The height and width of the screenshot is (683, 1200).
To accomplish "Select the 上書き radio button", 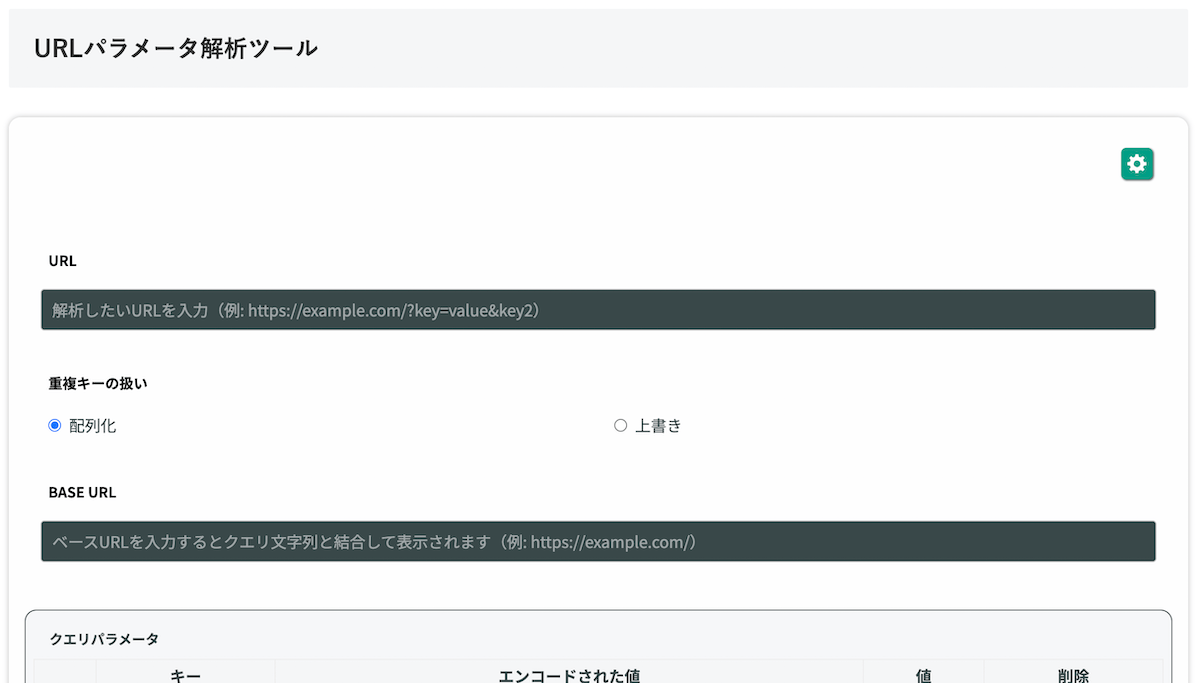I will (620, 424).
